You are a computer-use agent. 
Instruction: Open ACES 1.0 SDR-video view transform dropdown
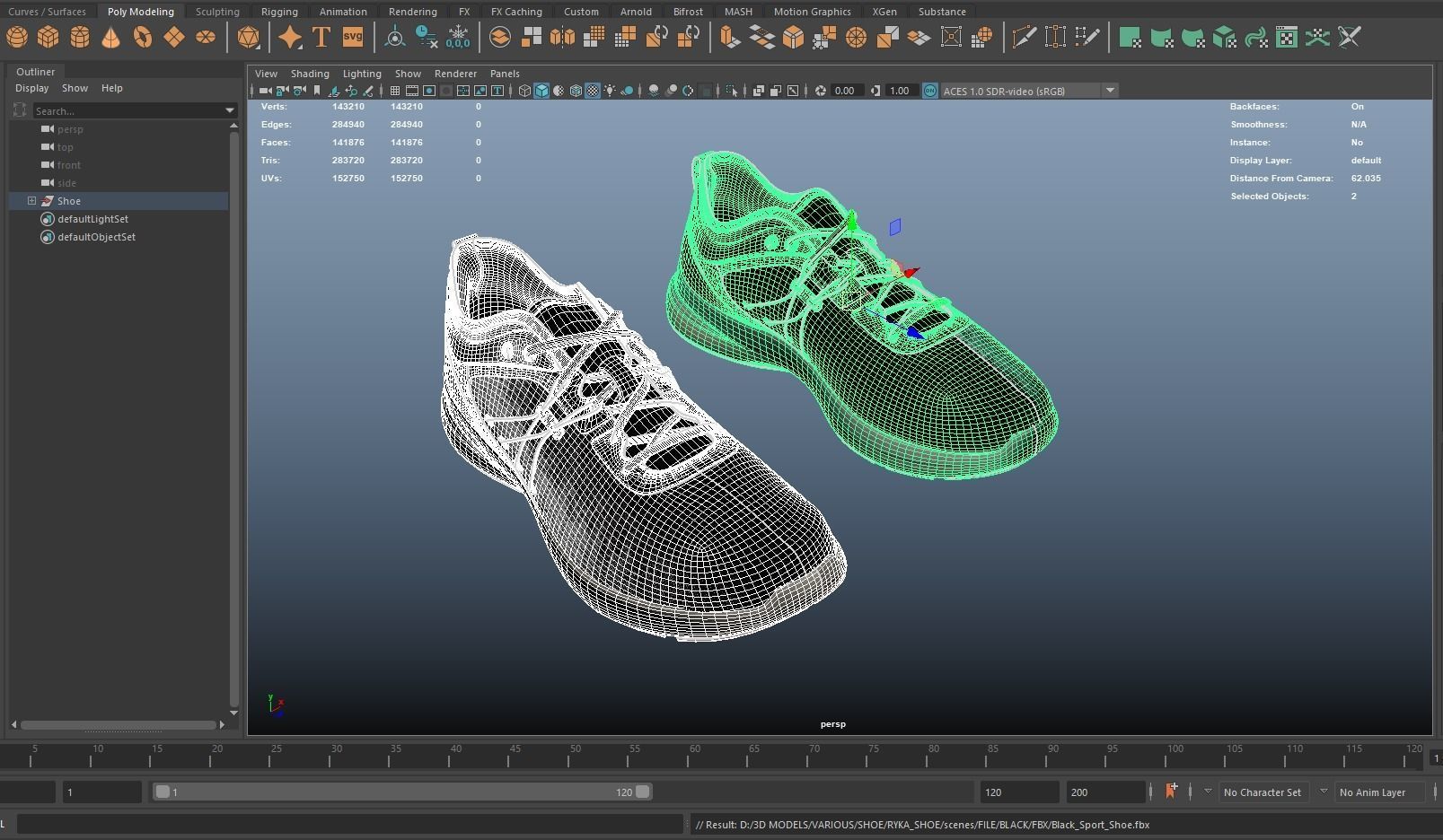(1111, 91)
